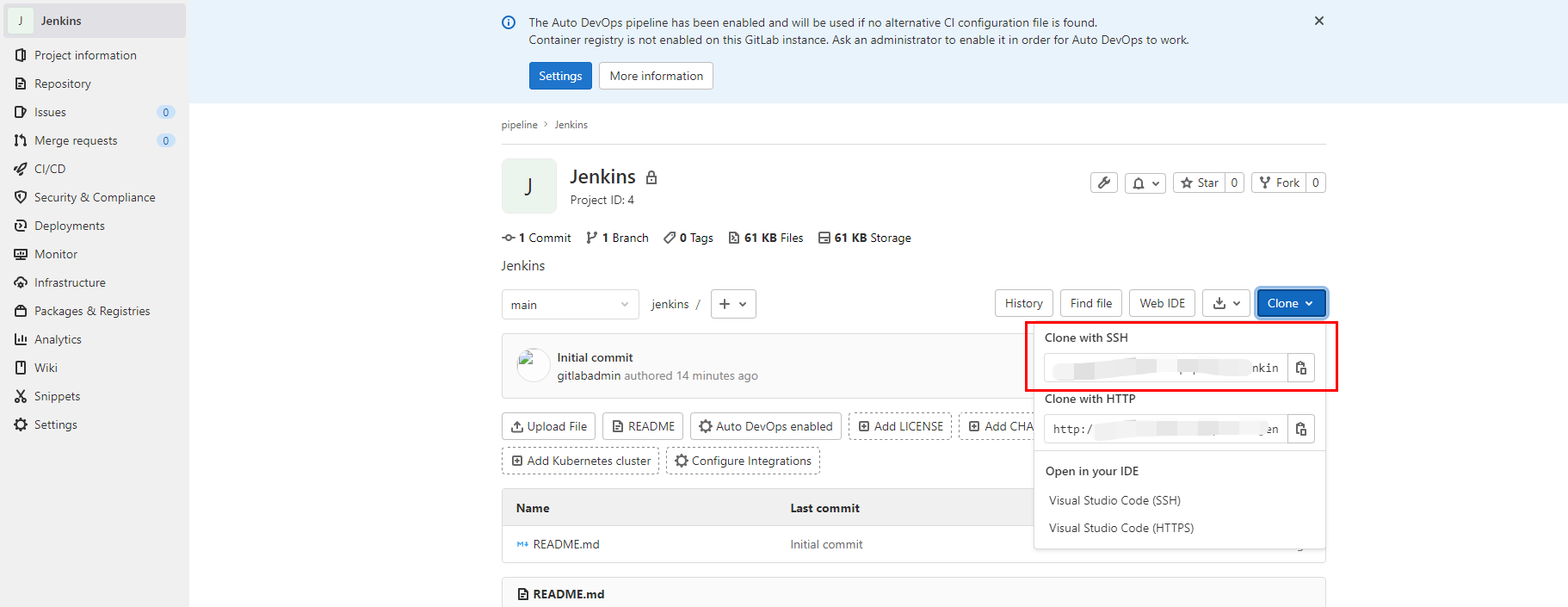The height and width of the screenshot is (607, 1568).
Task: Click the Upload File button
Action: coord(548,426)
